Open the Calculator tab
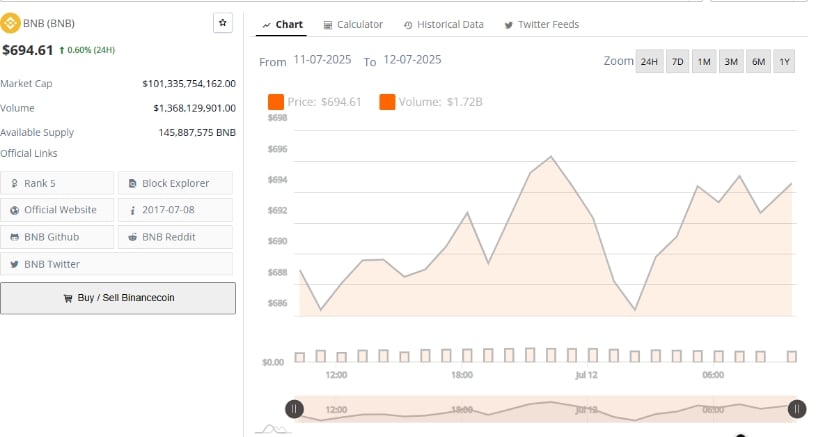 pyautogui.click(x=353, y=25)
